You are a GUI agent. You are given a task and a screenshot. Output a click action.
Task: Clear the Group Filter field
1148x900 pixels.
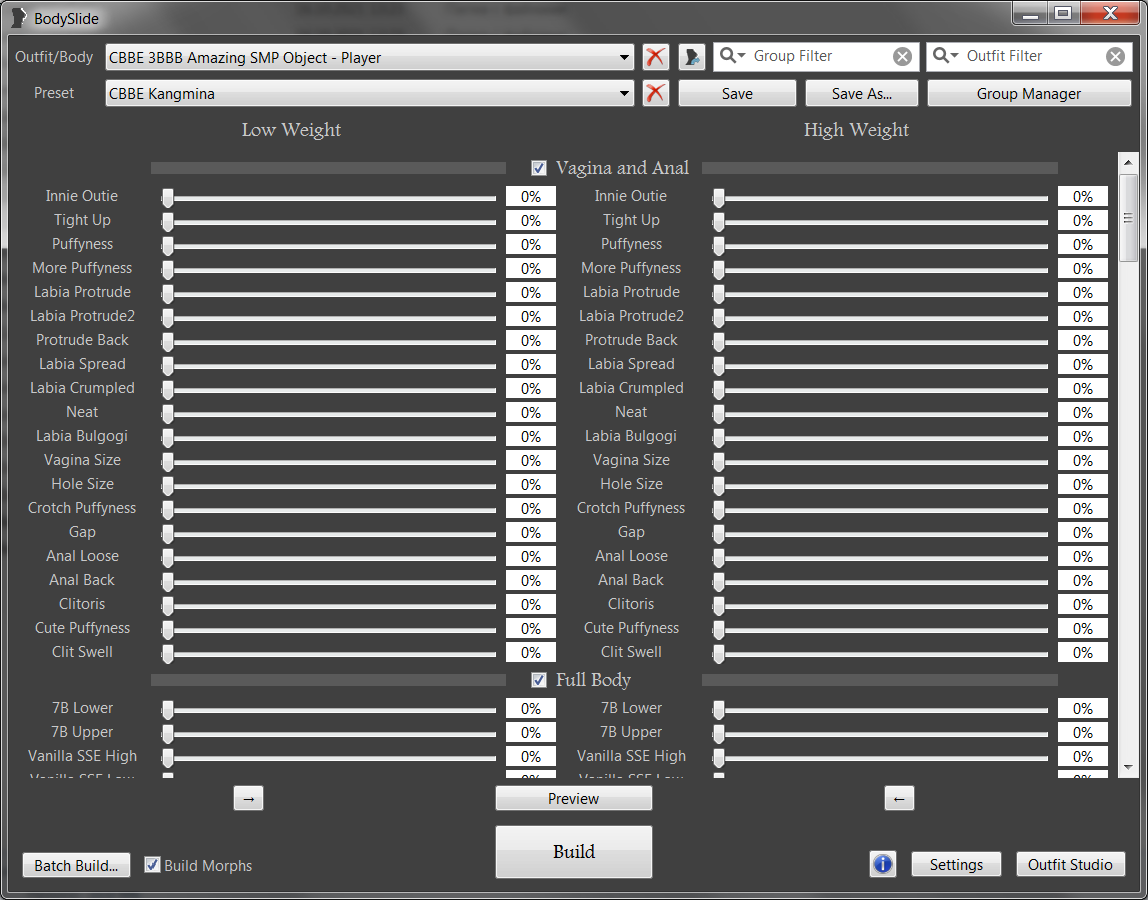[902, 57]
